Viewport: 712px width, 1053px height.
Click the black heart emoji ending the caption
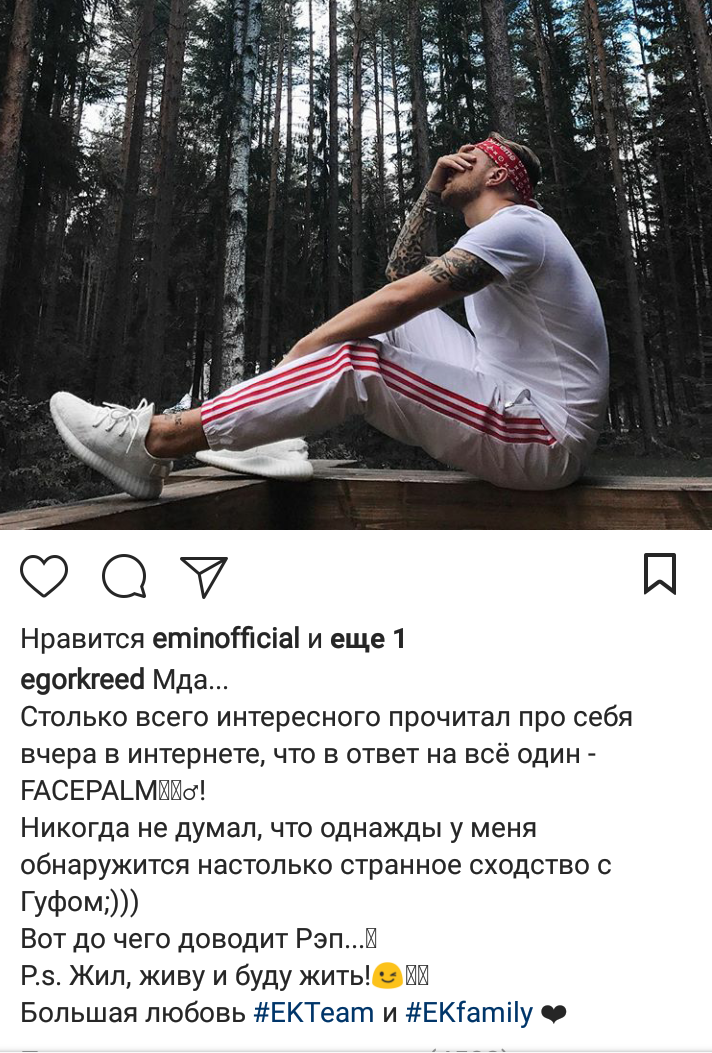553,1014
